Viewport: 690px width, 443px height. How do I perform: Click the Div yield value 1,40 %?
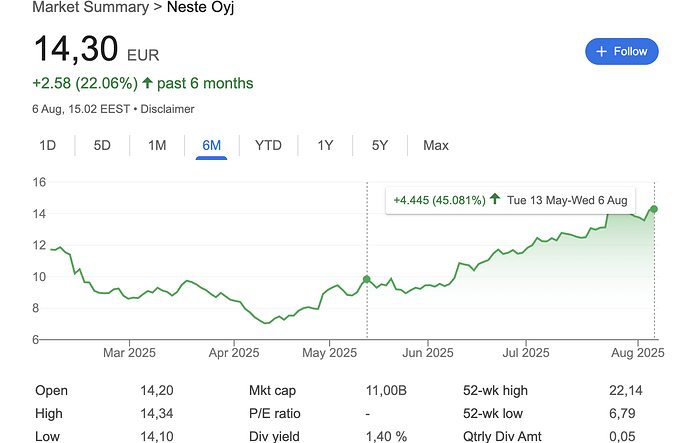pos(386,436)
